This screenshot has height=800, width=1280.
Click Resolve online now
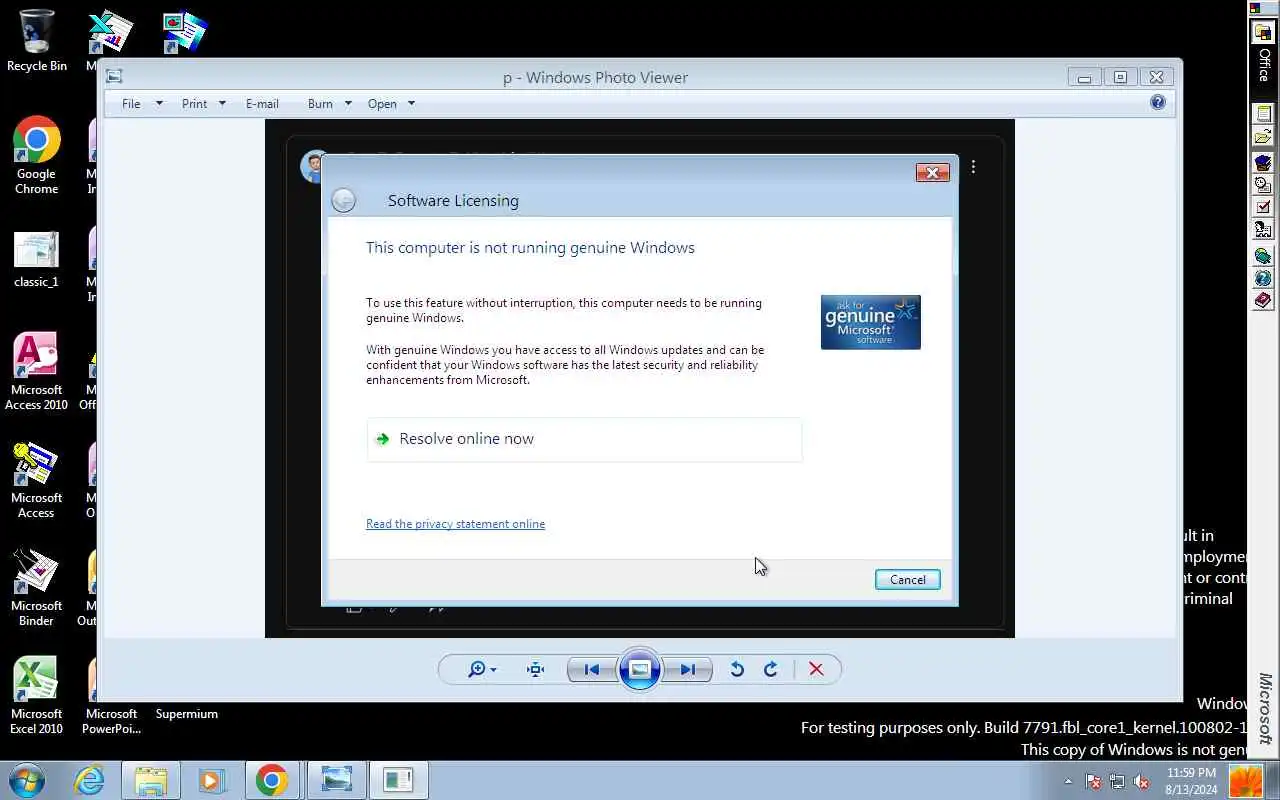pyautogui.click(x=584, y=439)
